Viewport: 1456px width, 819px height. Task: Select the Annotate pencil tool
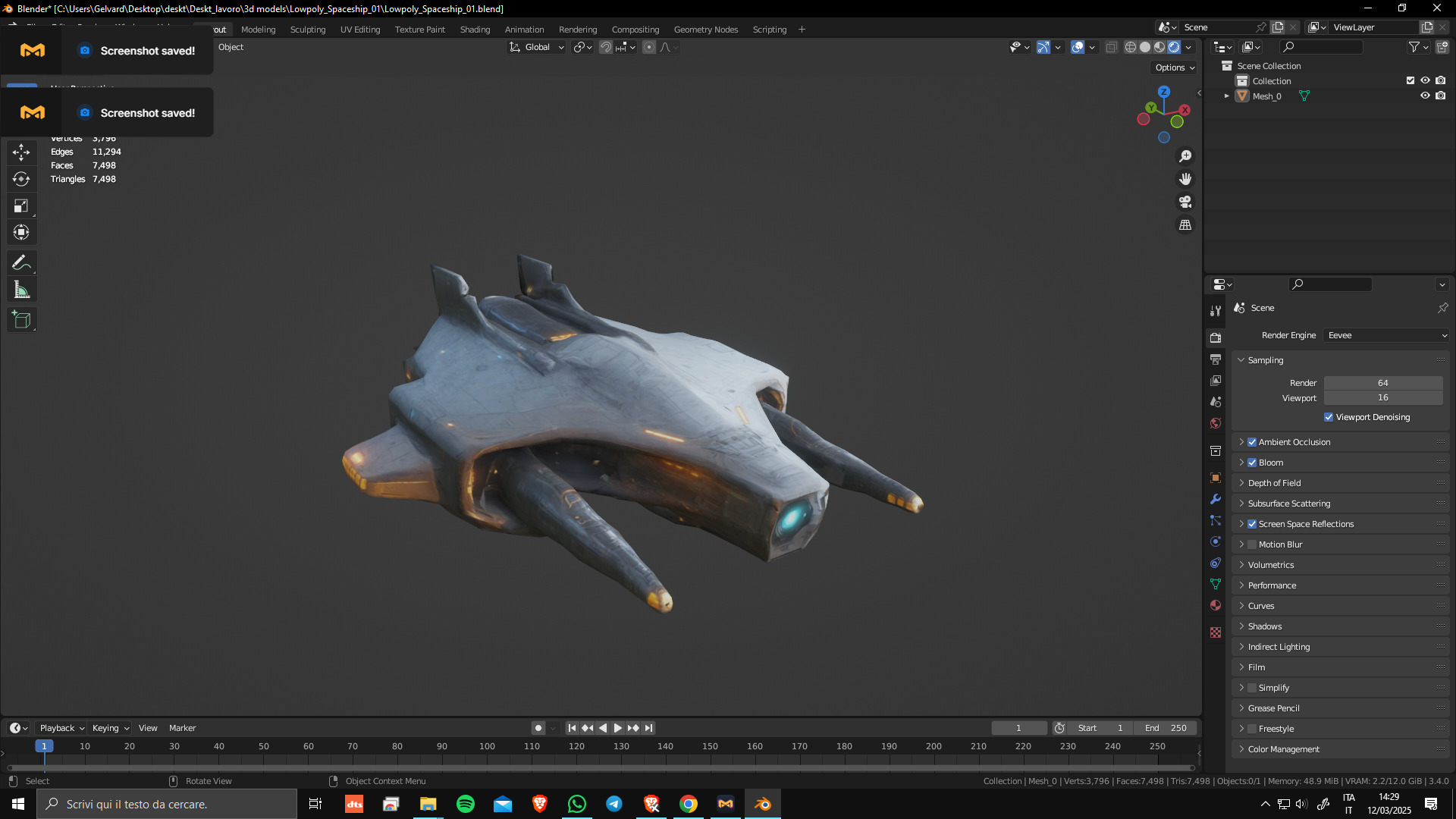pos(21,263)
